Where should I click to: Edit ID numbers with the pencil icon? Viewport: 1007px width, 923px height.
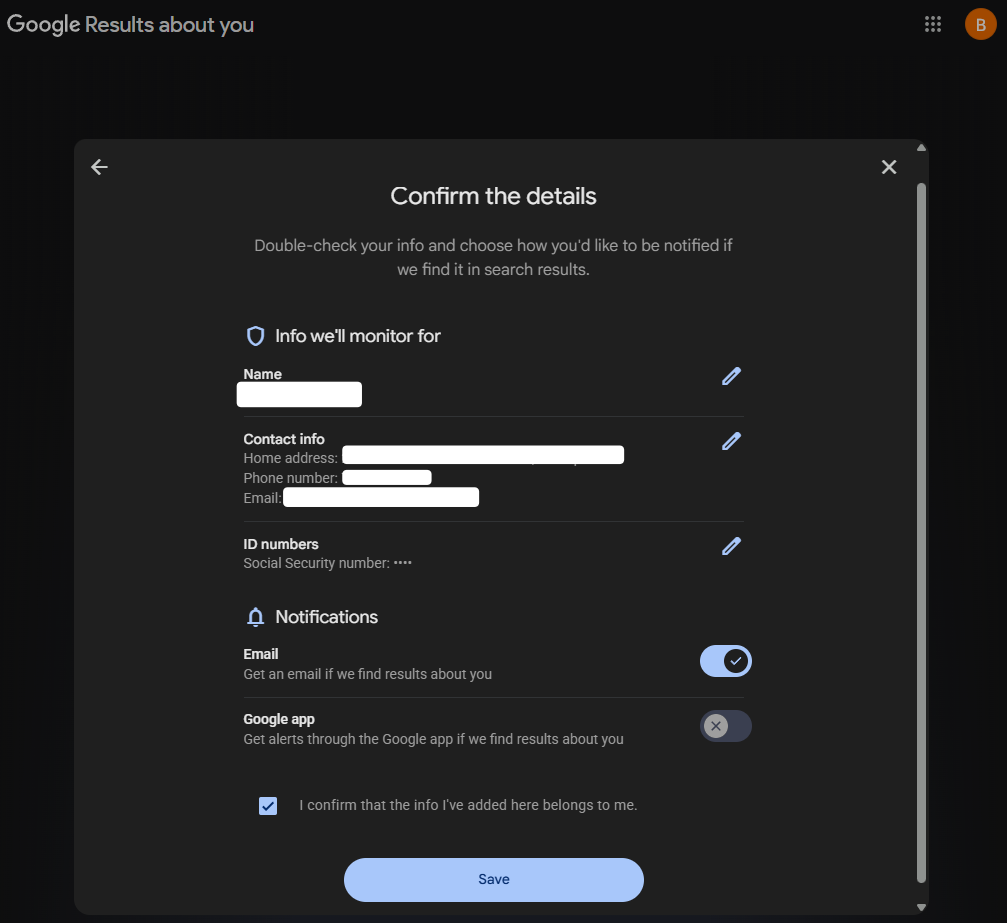click(x=731, y=546)
